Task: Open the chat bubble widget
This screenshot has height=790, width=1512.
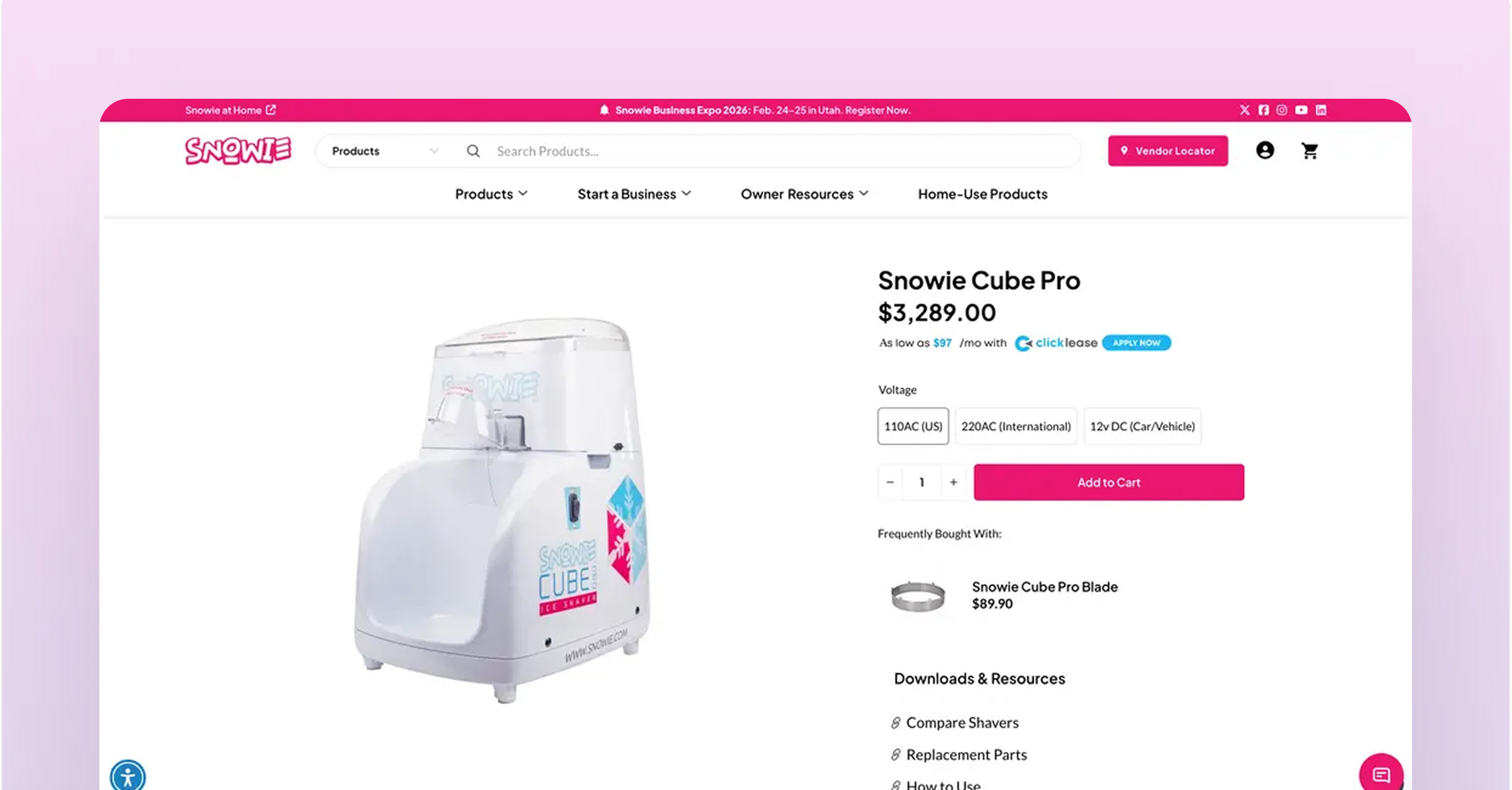Action: 1381,775
